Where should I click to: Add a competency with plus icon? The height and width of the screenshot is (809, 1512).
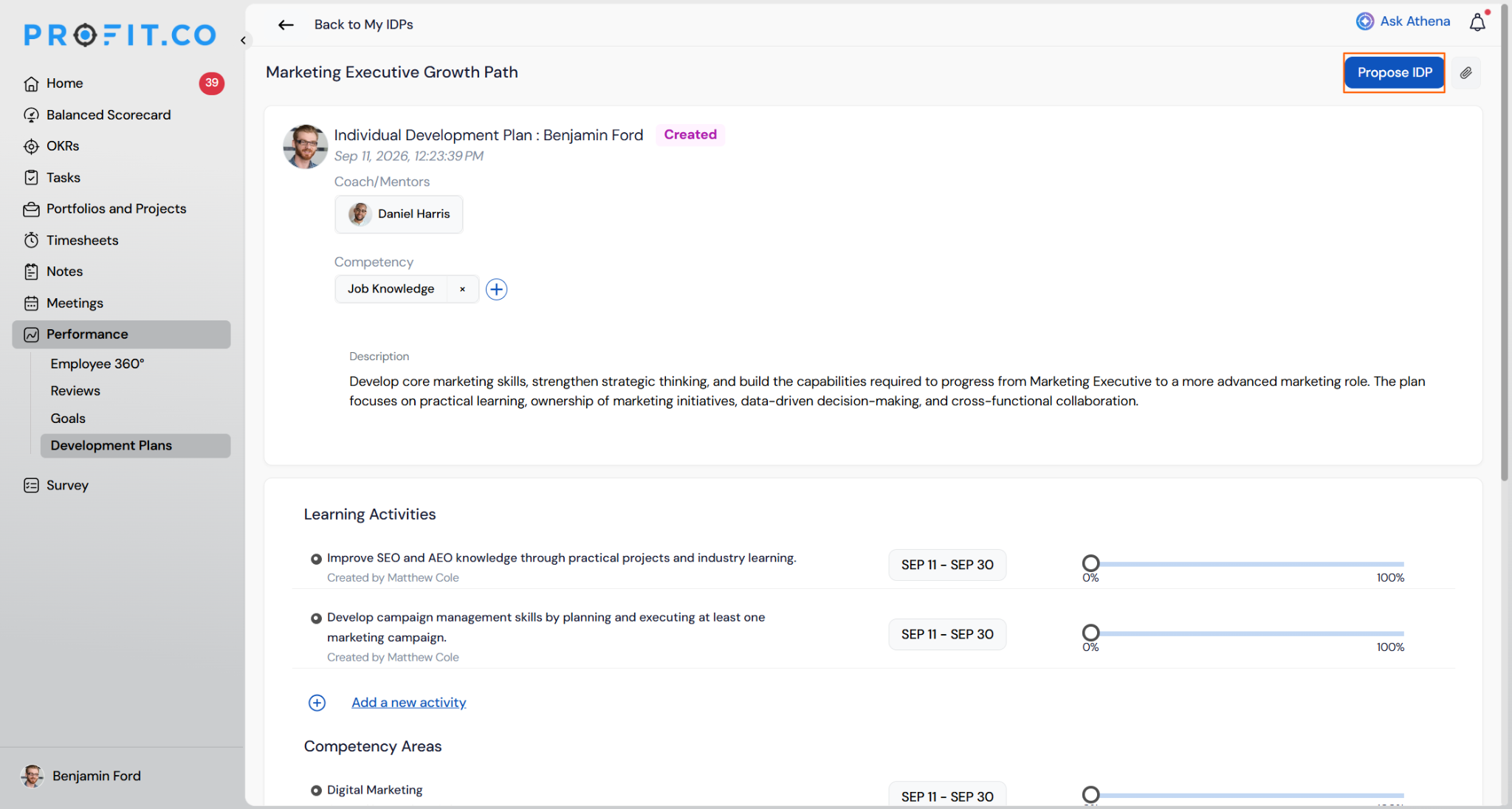(x=496, y=289)
